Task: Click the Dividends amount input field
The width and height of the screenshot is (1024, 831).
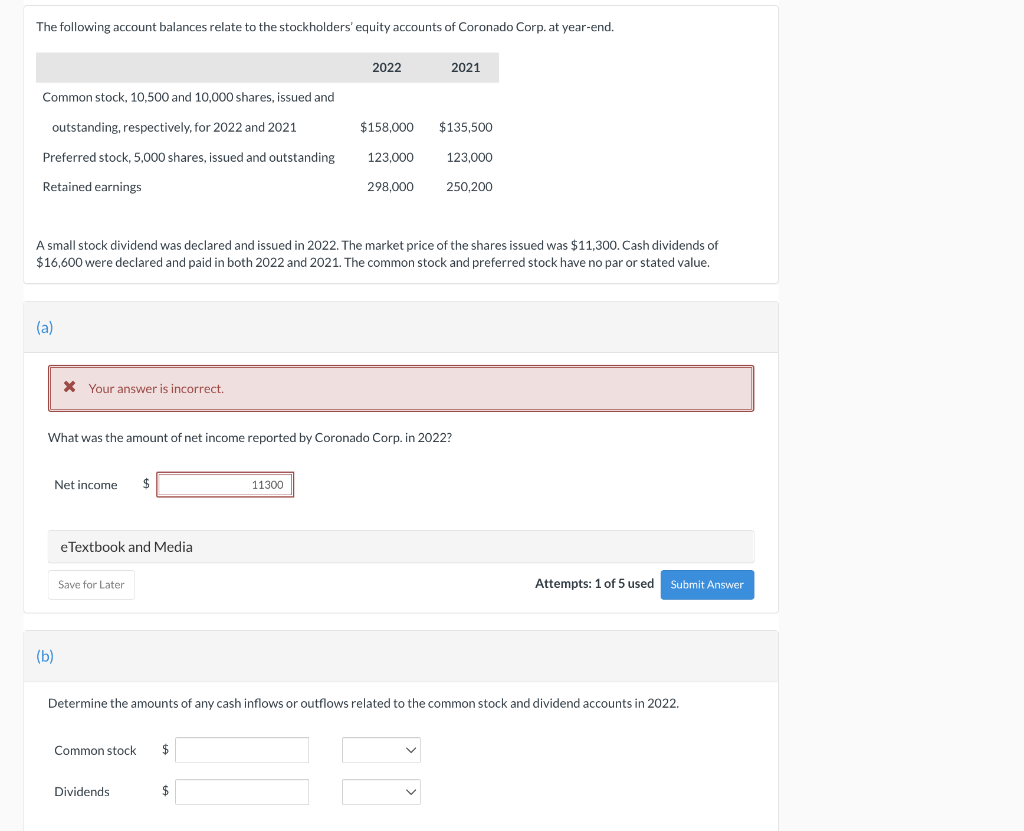Action: click(x=242, y=792)
